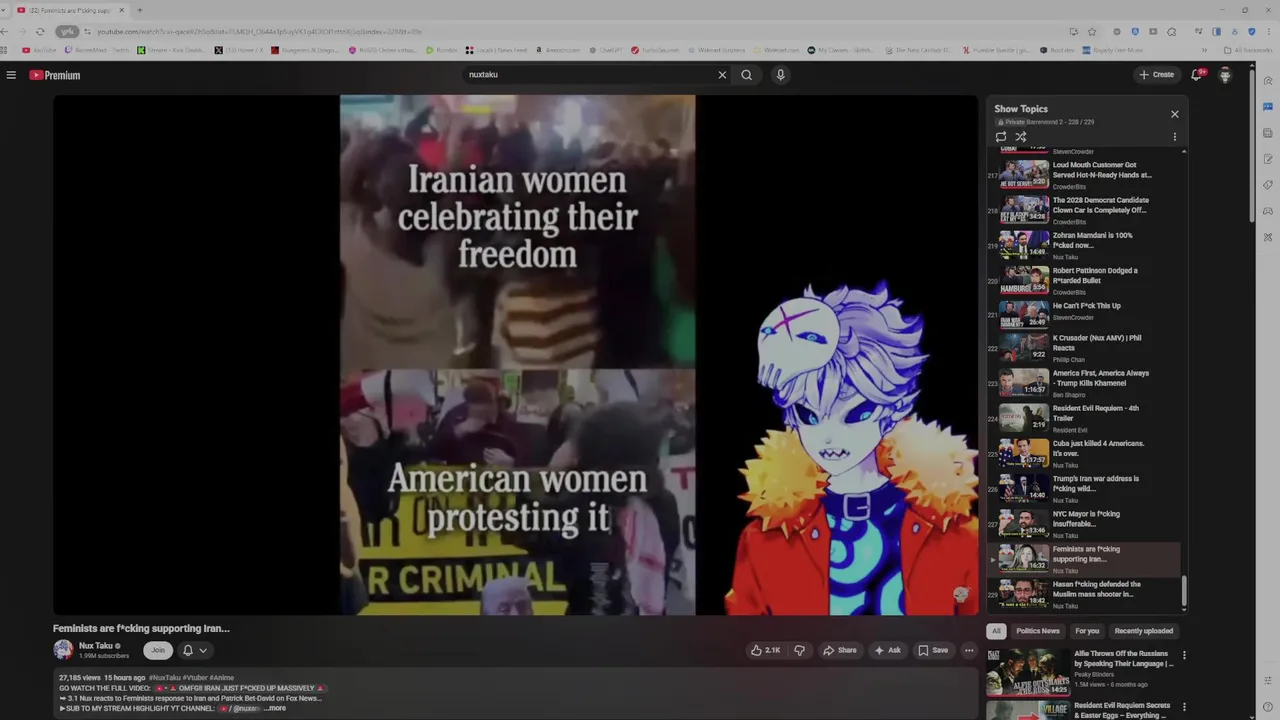This screenshot has height=720, width=1280.
Task: Open the Create menu
Action: click(1156, 75)
